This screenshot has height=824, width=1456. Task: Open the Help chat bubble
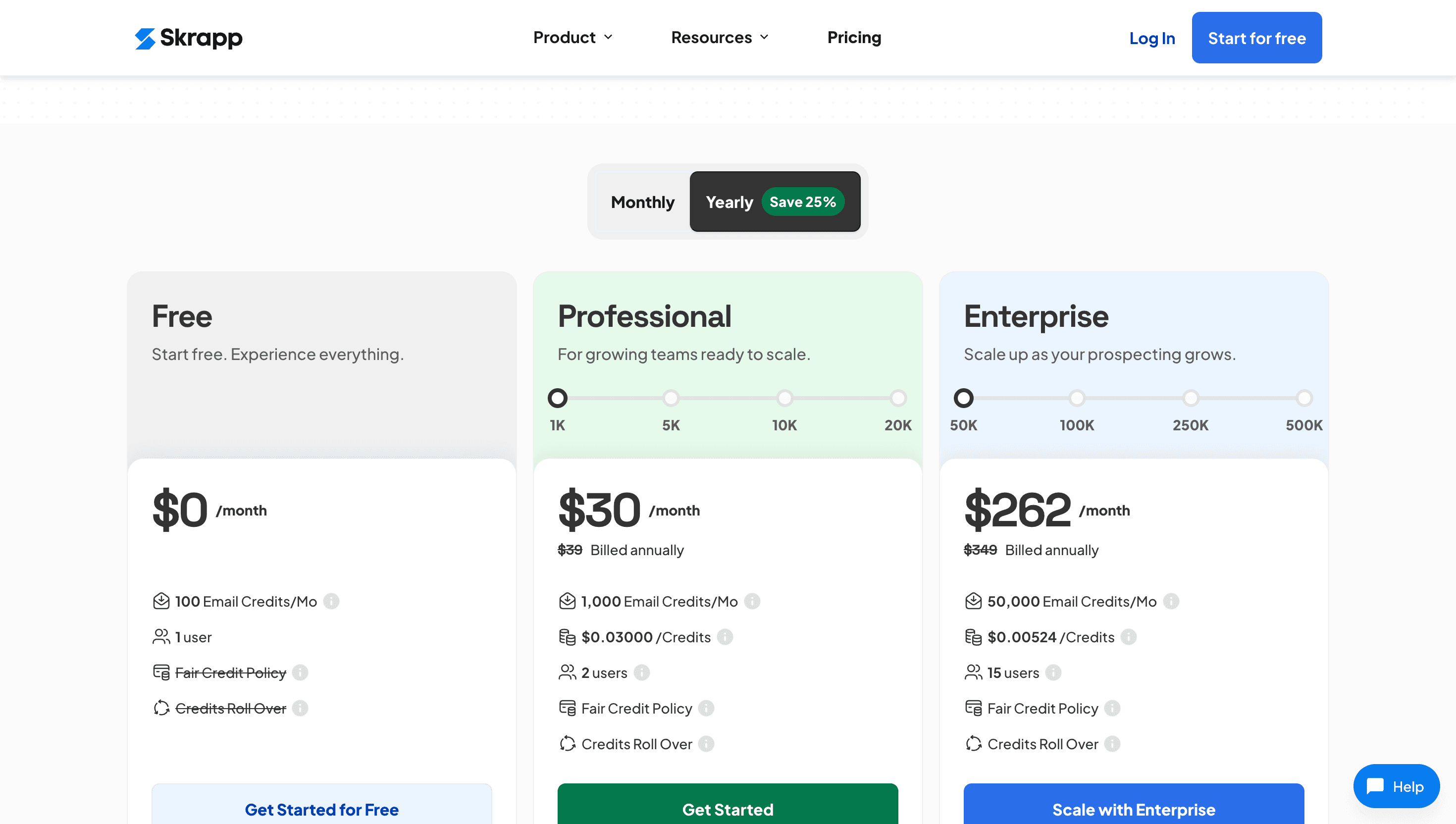pos(1396,786)
